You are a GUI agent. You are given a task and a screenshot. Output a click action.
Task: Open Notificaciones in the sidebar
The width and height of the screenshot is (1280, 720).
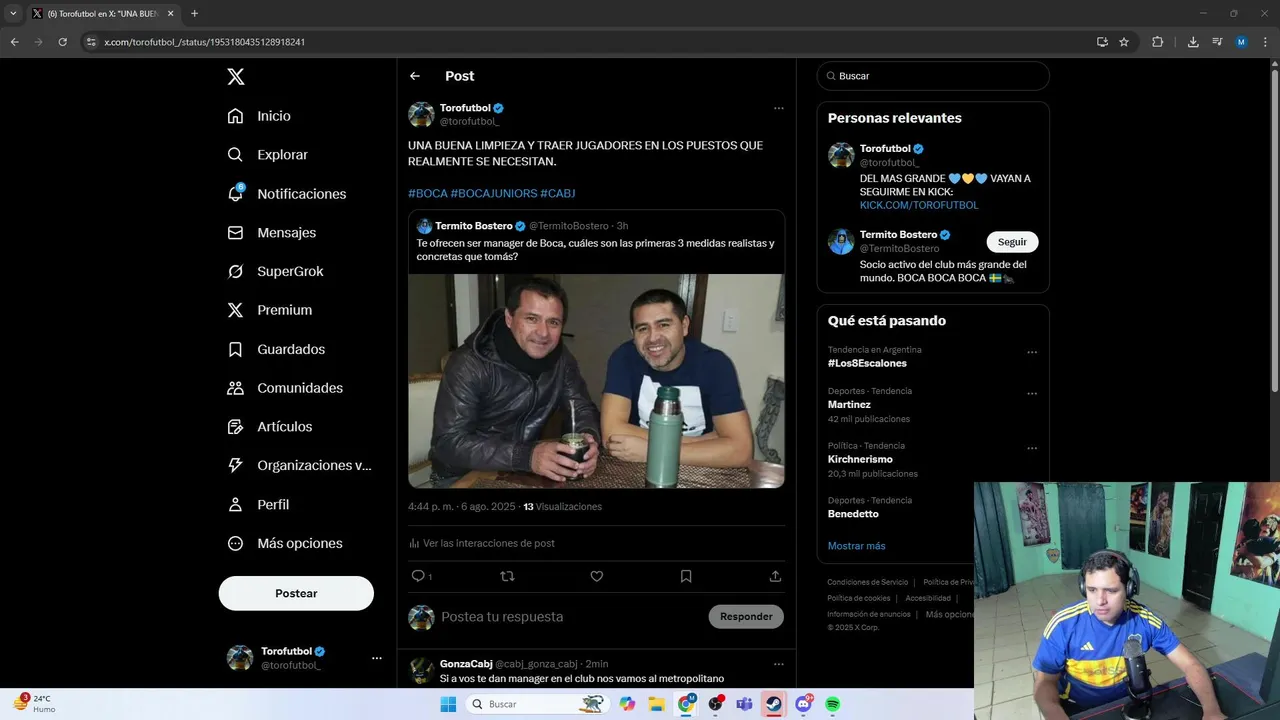pyautogui.click(x=286, y=194)
